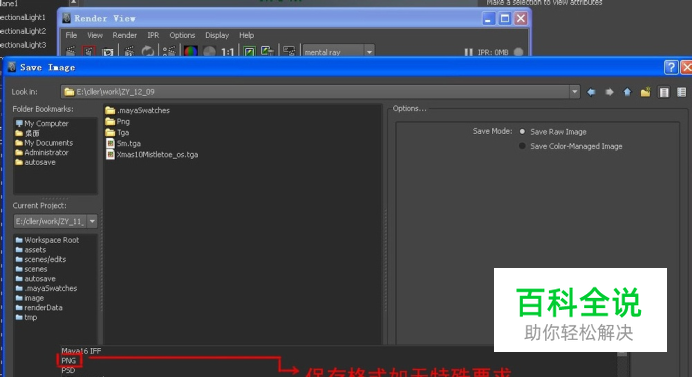Screen dimensions: 692x377
Task: Select the 桌面 bookmark
Action: click(27, 133)
